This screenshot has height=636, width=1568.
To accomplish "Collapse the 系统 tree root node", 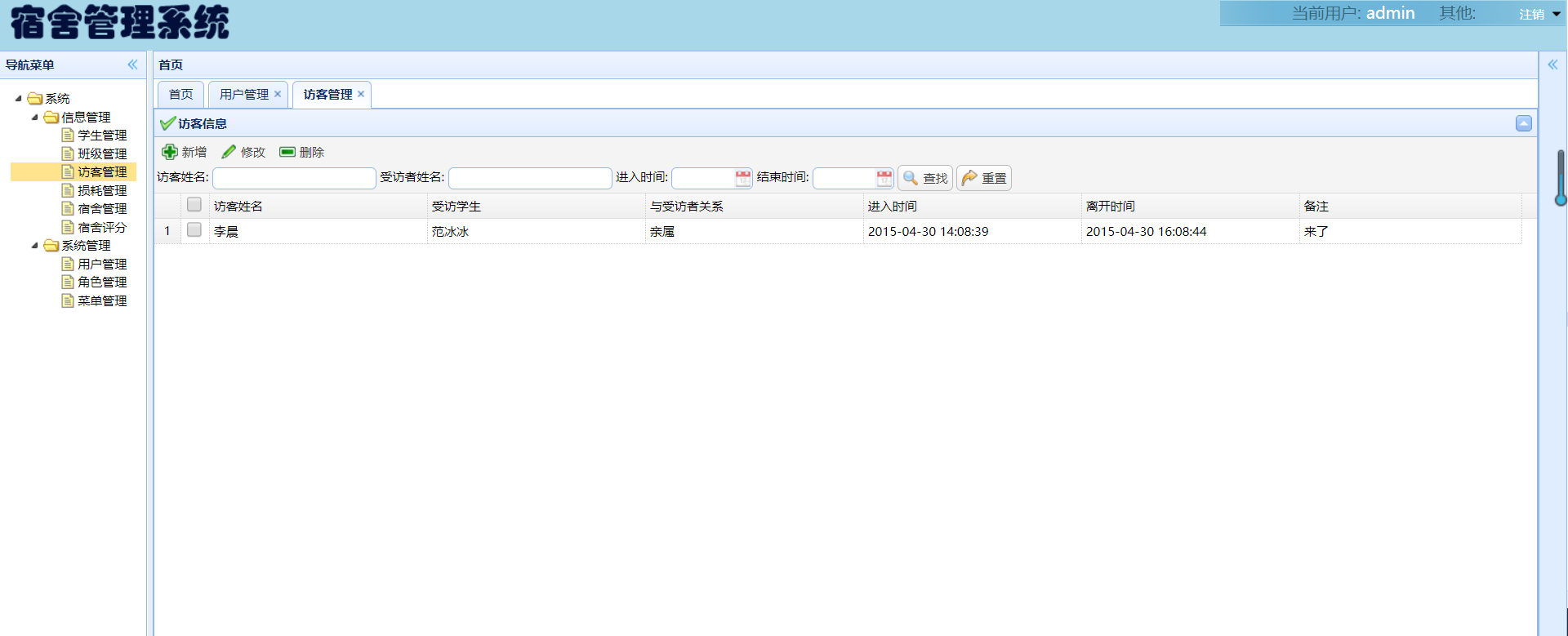I will [x=19, y=98].
